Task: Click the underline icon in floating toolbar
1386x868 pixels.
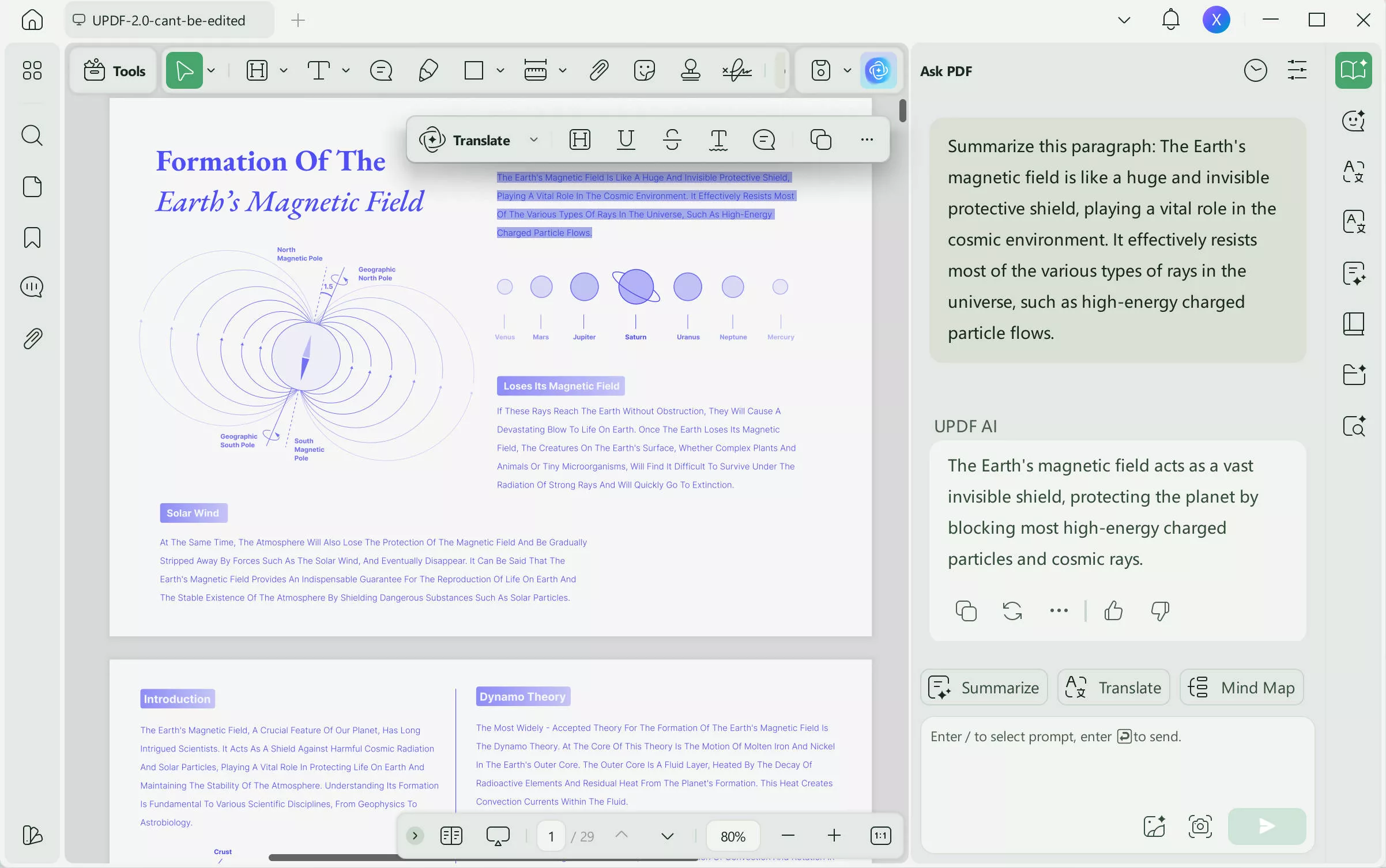Action: click(x=626, y=140)
